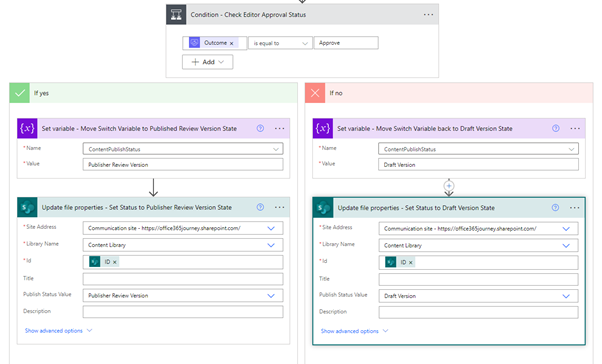Expand Library Name dropdown in Publisher Review card

coord(271,245)
